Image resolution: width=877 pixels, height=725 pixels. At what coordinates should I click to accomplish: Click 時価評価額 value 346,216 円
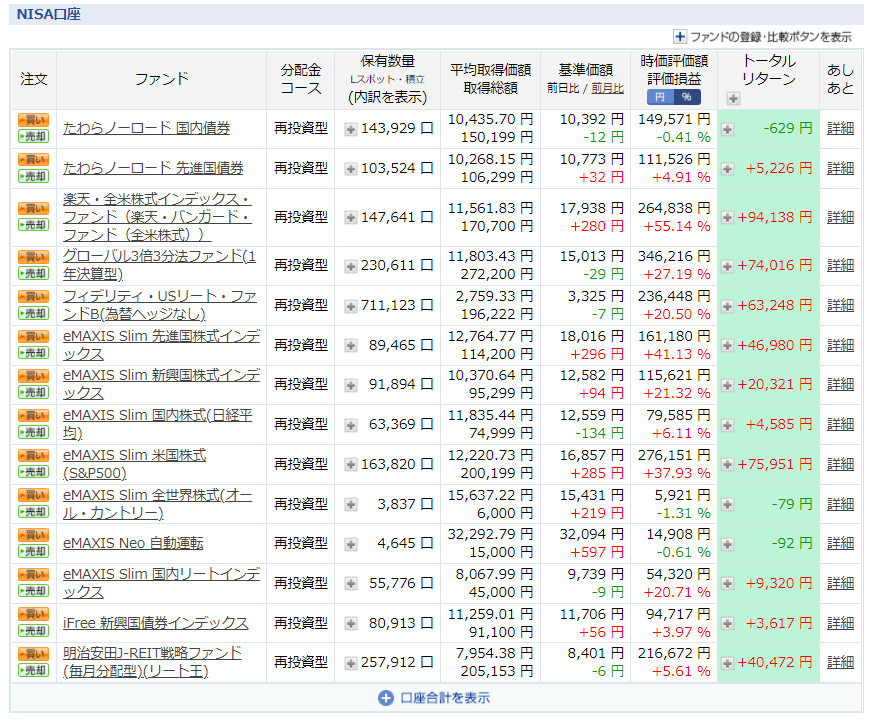[x=674, y=256]
